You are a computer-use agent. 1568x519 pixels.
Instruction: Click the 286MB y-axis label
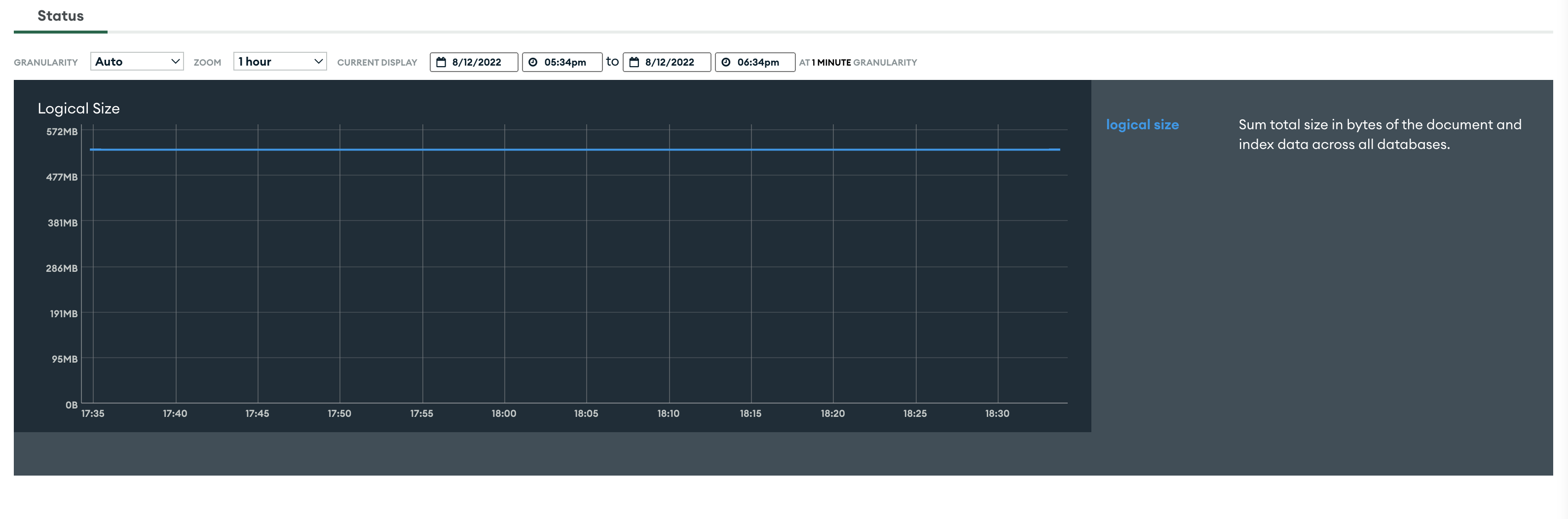click(x=62, y=268)
